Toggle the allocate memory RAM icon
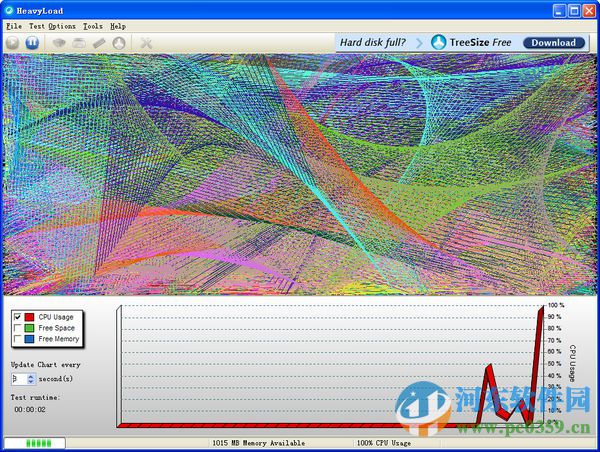This screenshot has width=600, height=452. pyautogui.click(x=99, y=43)
